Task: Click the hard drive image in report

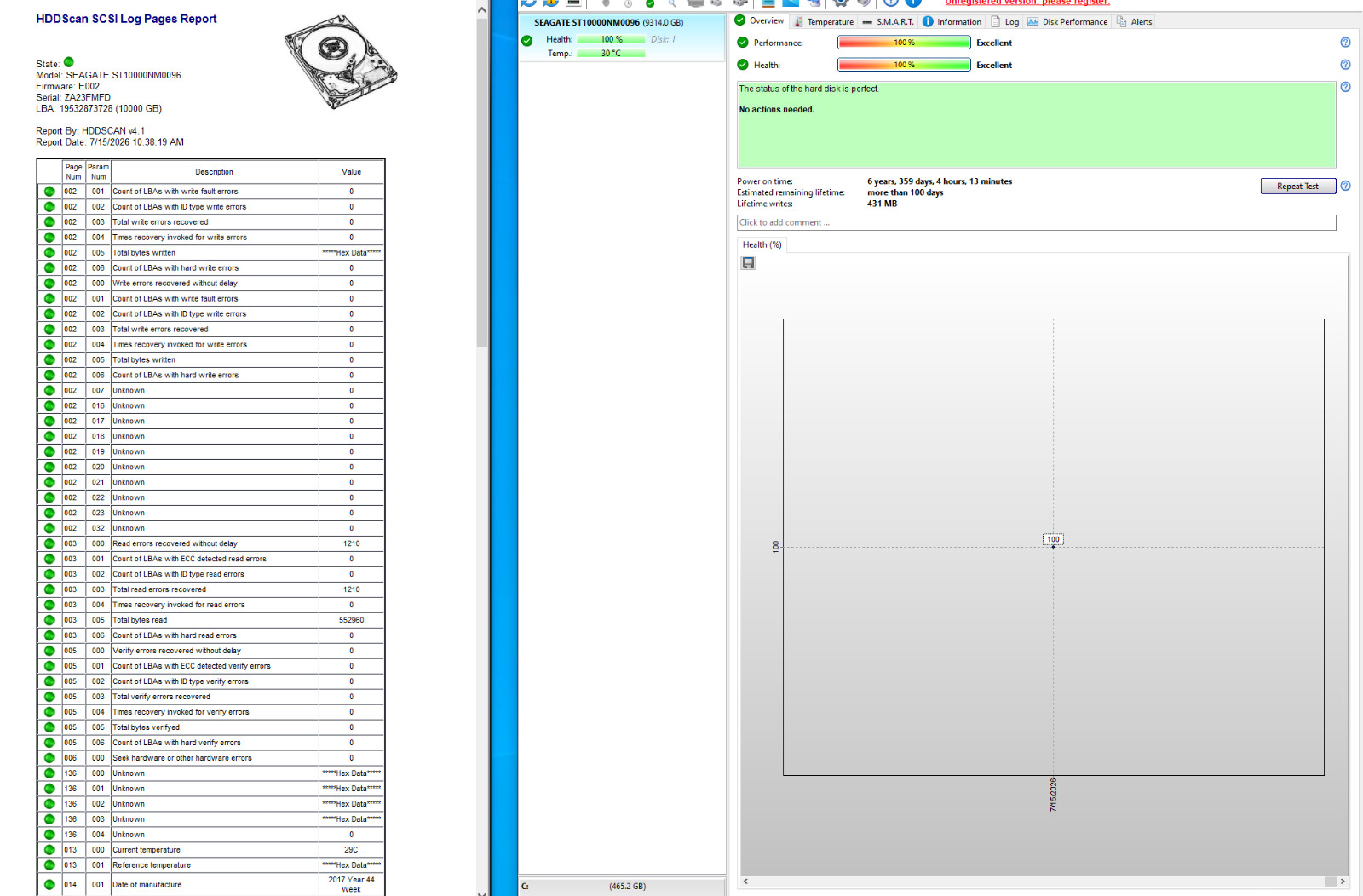Action: pyautogui.click(x=341, y=61)
